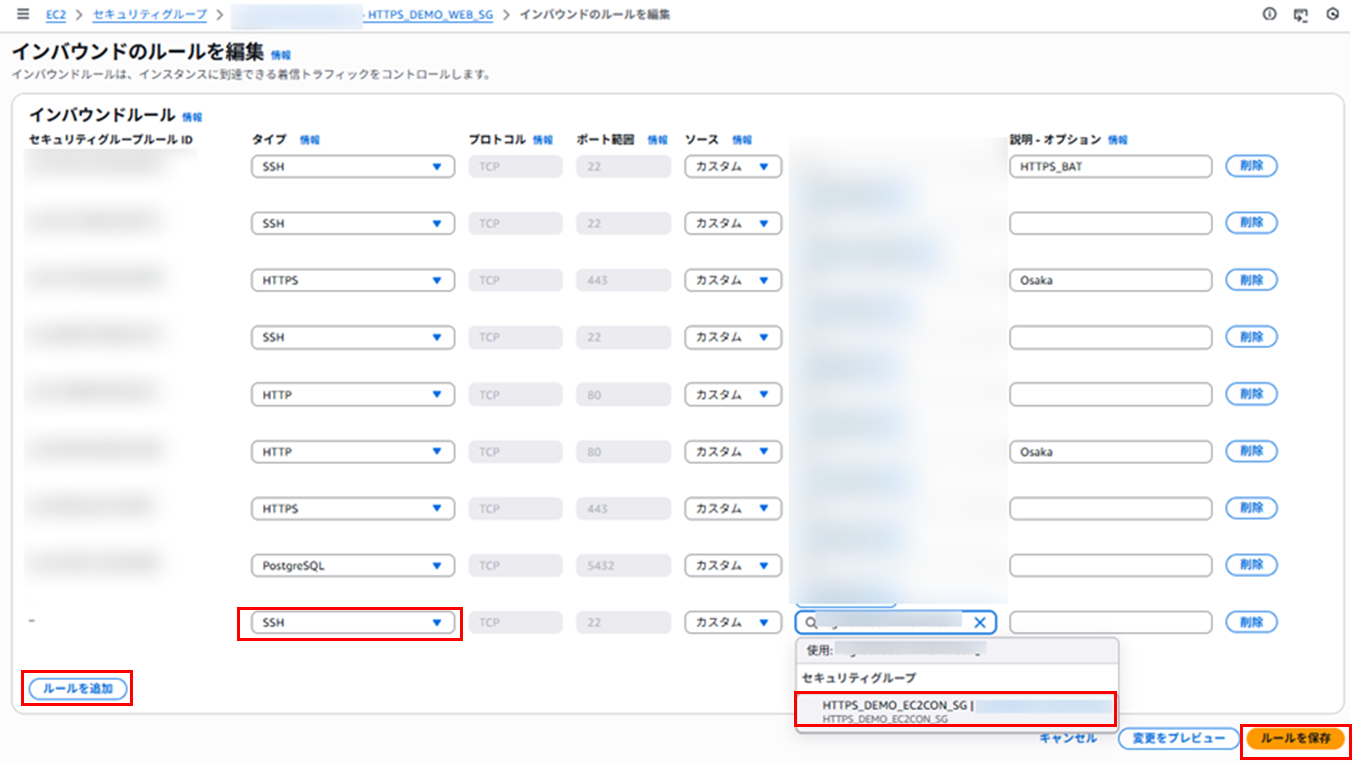Open カスタム source dropdown in PostgreSQL row
1352x764 pixels.
click(733, 566)
